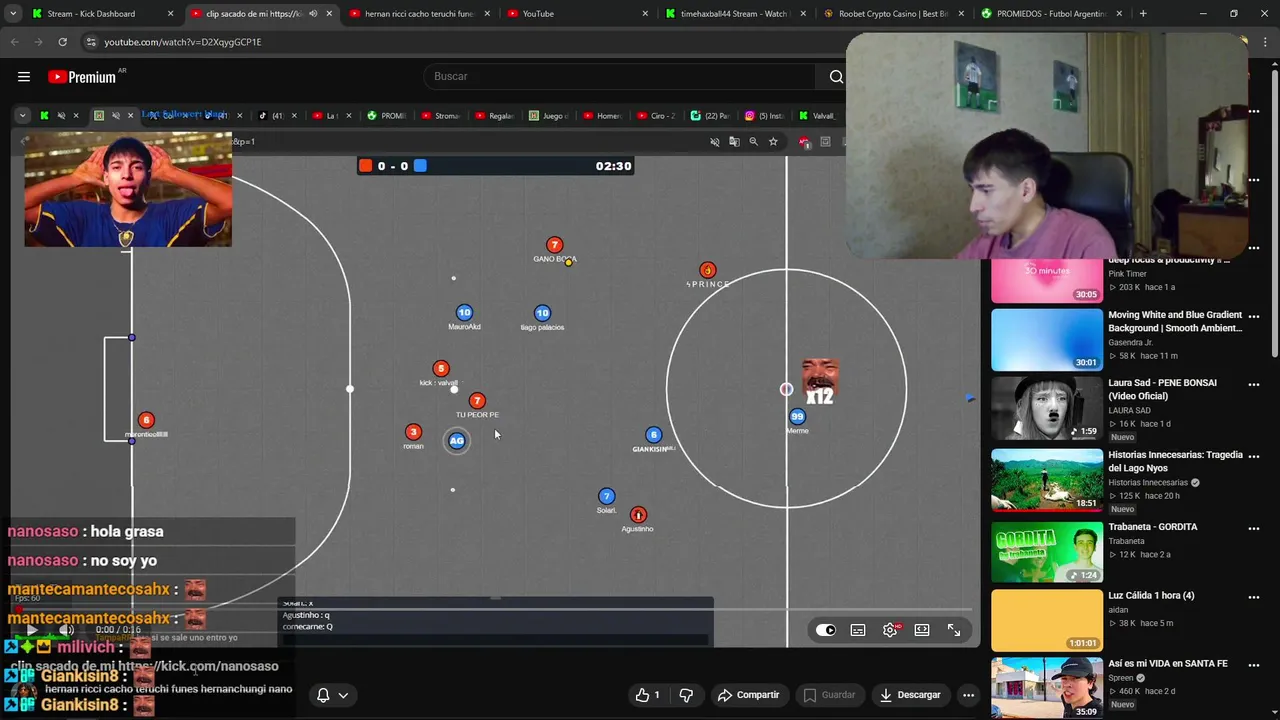Switch to the Roobet Crypto Casino tab
Screen dimensions: 1280x720
pyautogui.click(x=894, y=14)
